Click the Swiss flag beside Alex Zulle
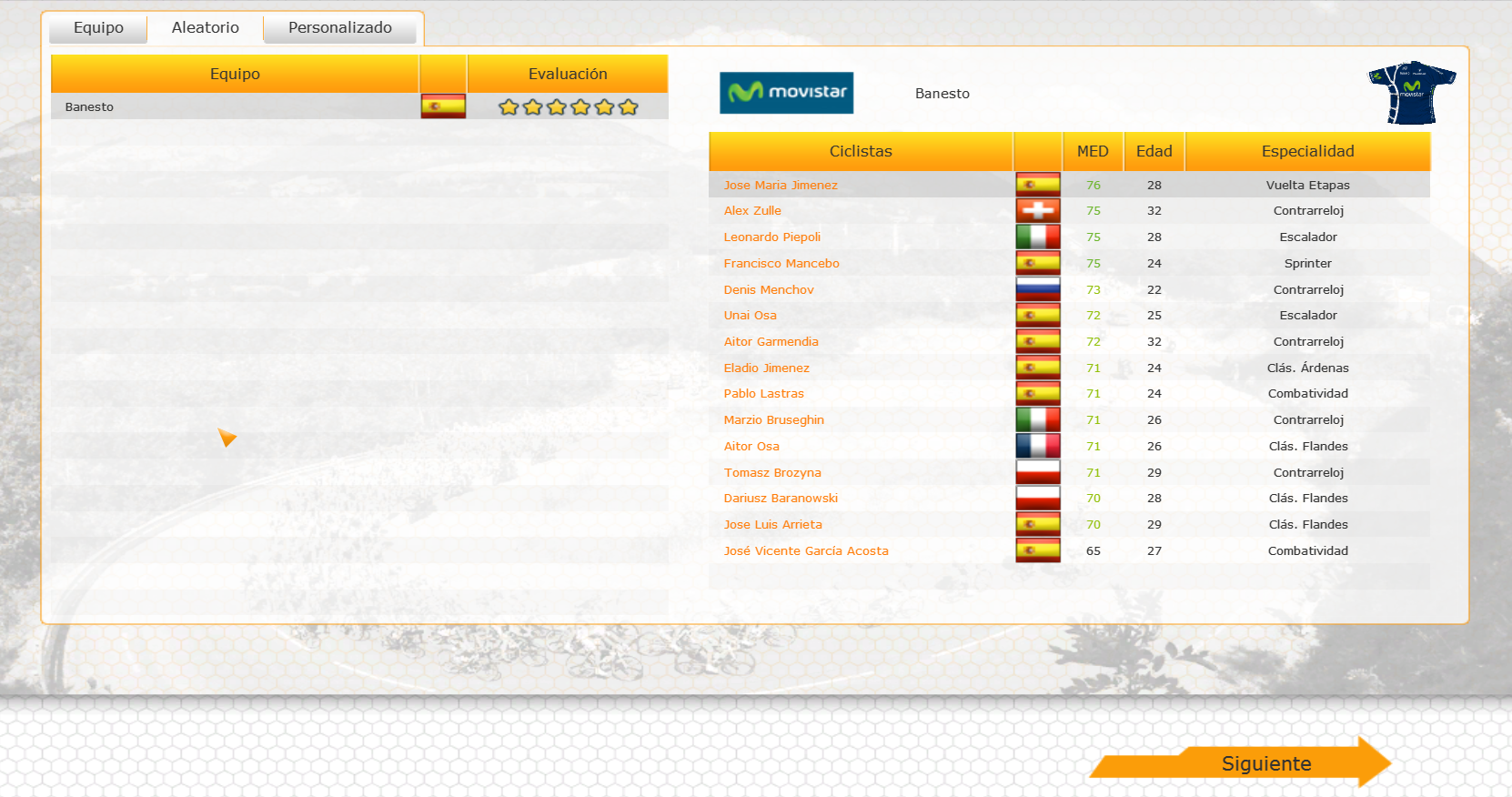Image resolution: width=1512 pixels, height=797 pixels. click(1037, 211)
